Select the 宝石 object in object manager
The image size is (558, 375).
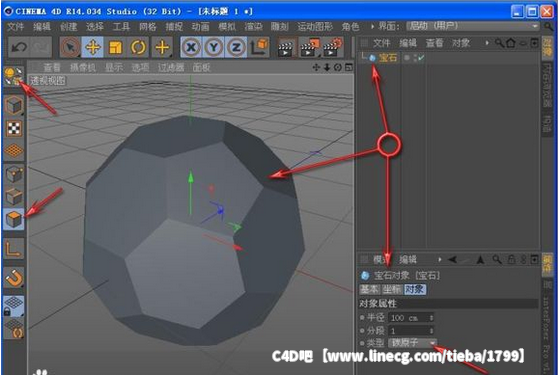pyautogui.click(x=388, y=58)
